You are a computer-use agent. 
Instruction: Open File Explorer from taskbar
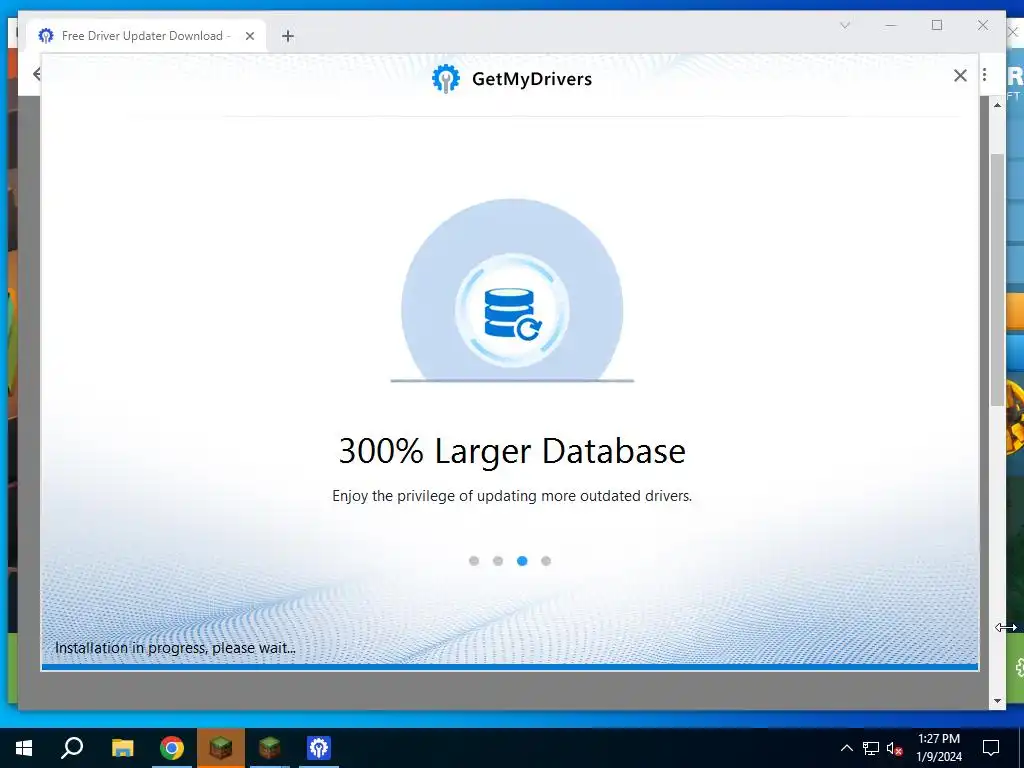click(122, 748)
